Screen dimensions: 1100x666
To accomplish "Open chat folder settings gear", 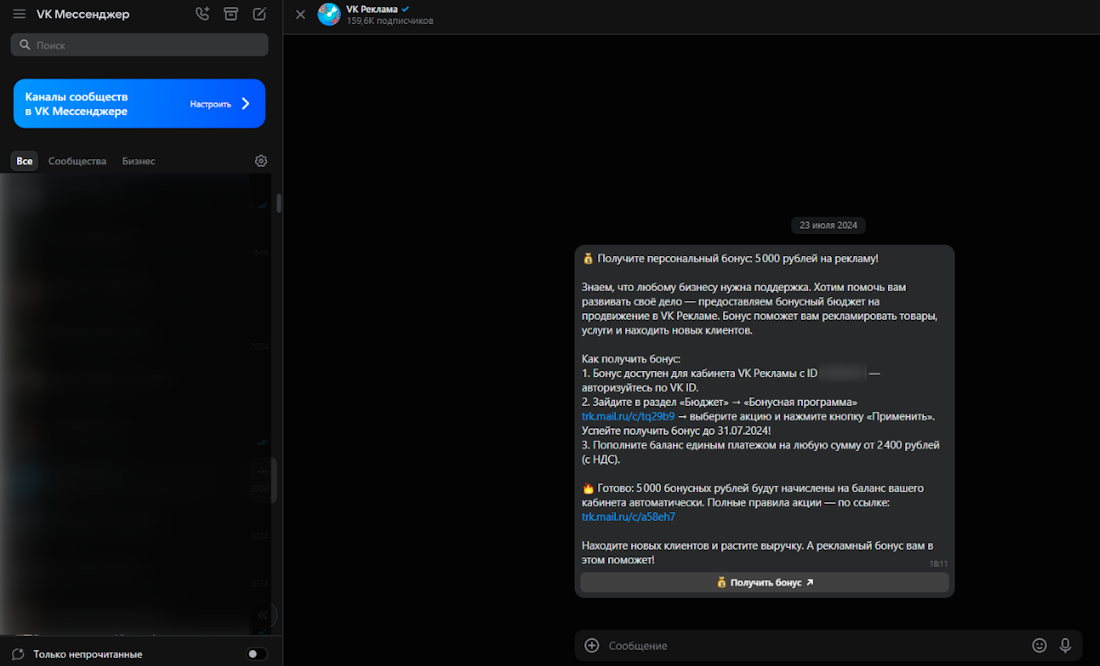I will pyautogui.click(x=261, y=161).
